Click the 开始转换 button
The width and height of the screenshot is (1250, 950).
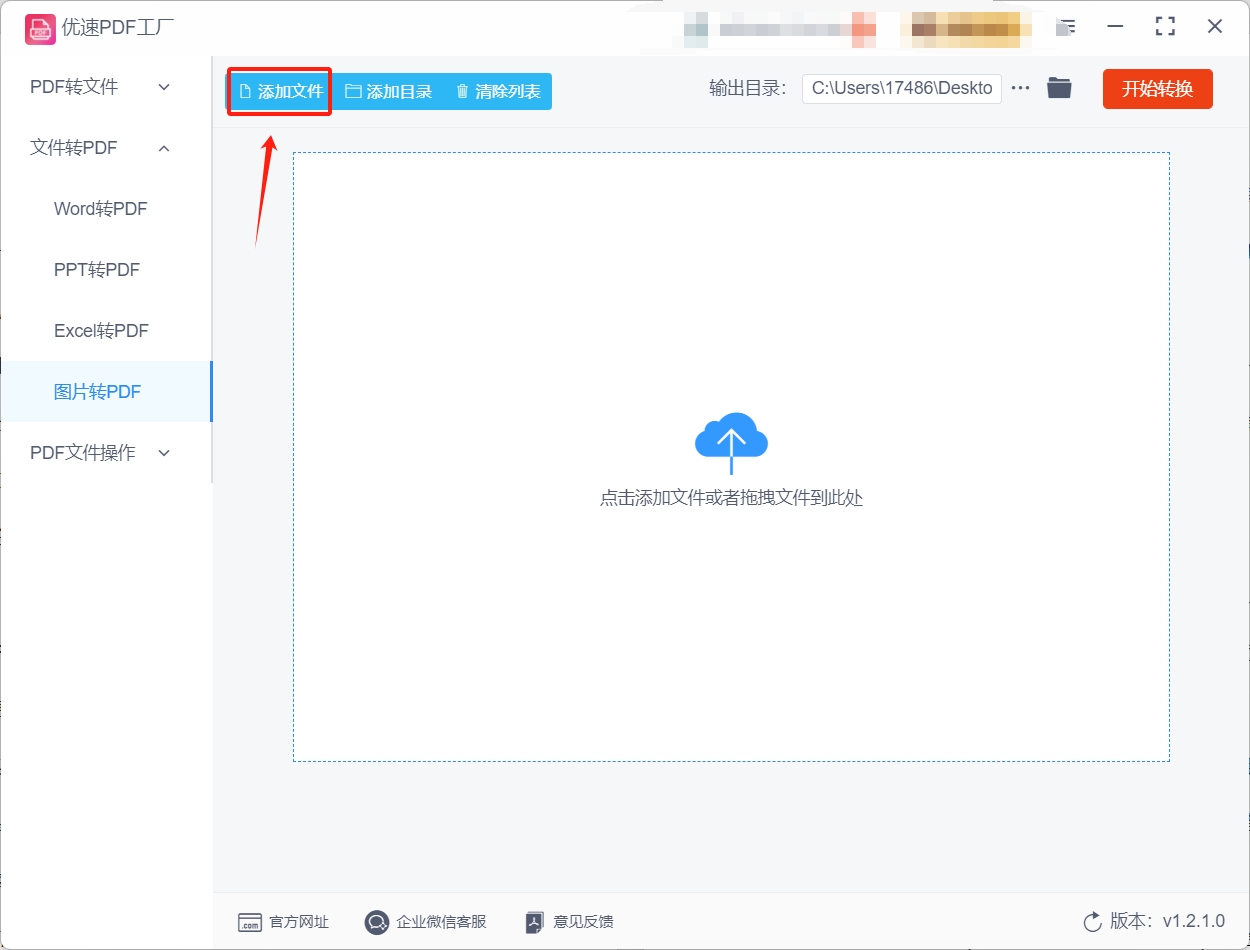(1157, 88)
